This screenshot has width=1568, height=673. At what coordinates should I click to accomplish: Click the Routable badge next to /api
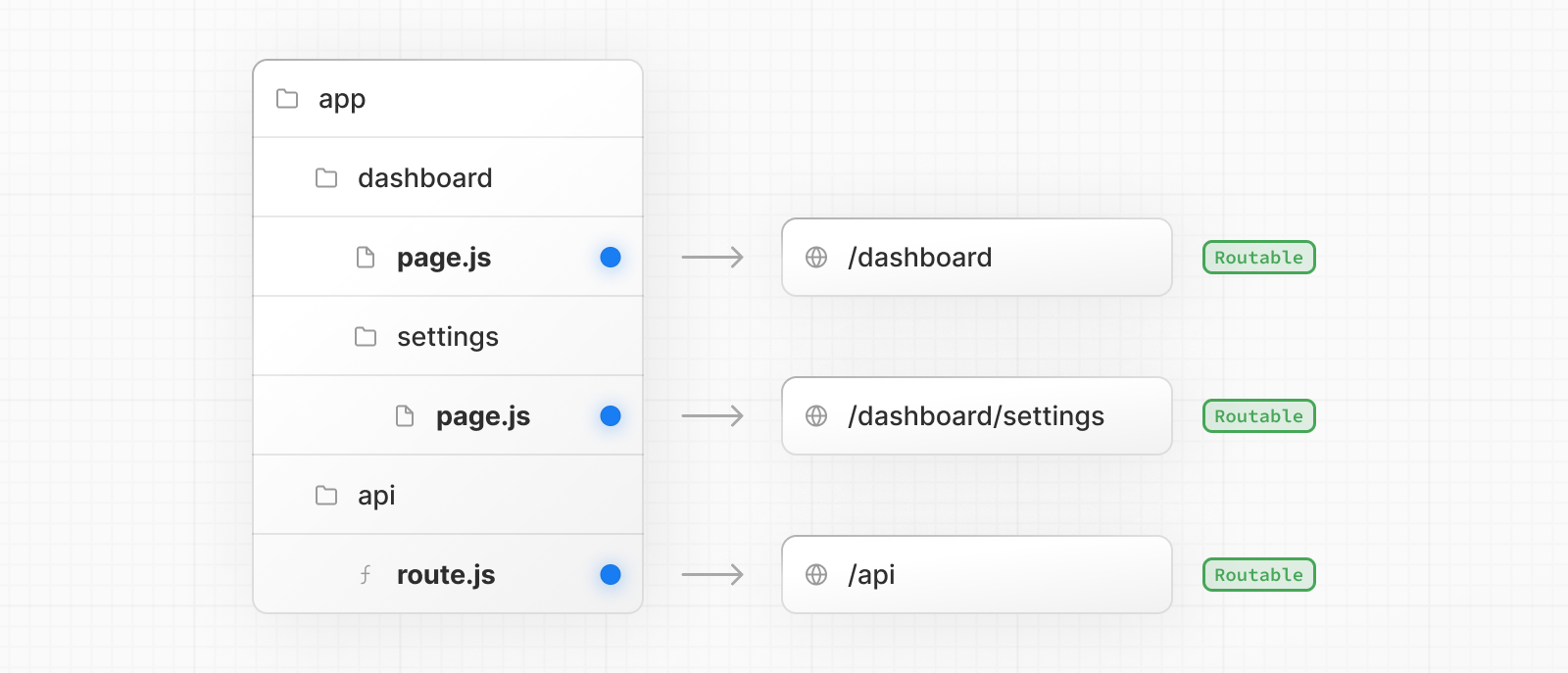click(x=1258, y=575)
